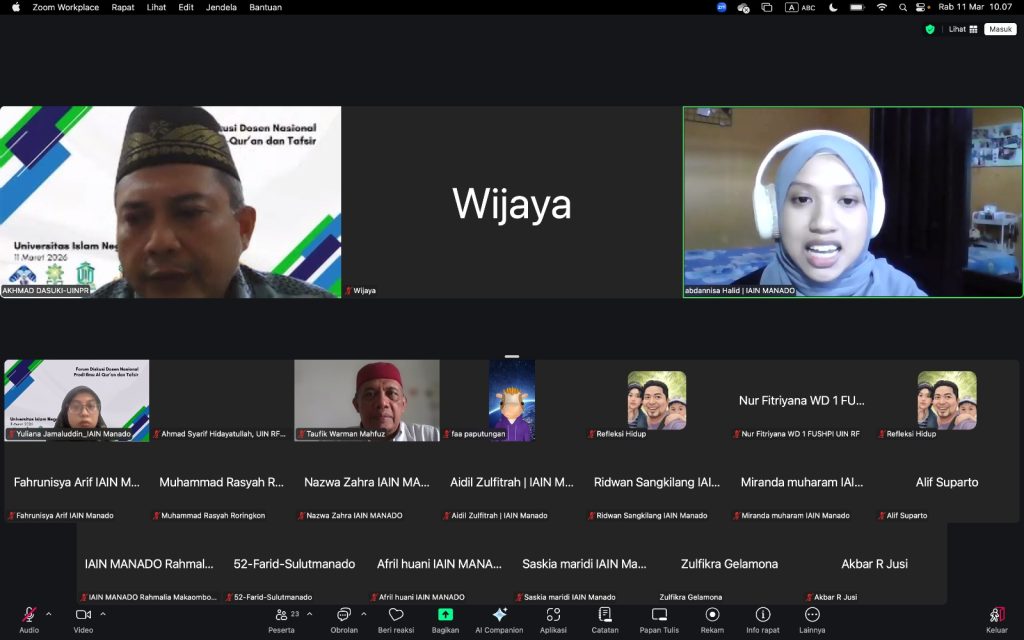The height and width of the screenshot is (640, 1024).
Task: Start recording with Rekam
Action: click(712, 615)
